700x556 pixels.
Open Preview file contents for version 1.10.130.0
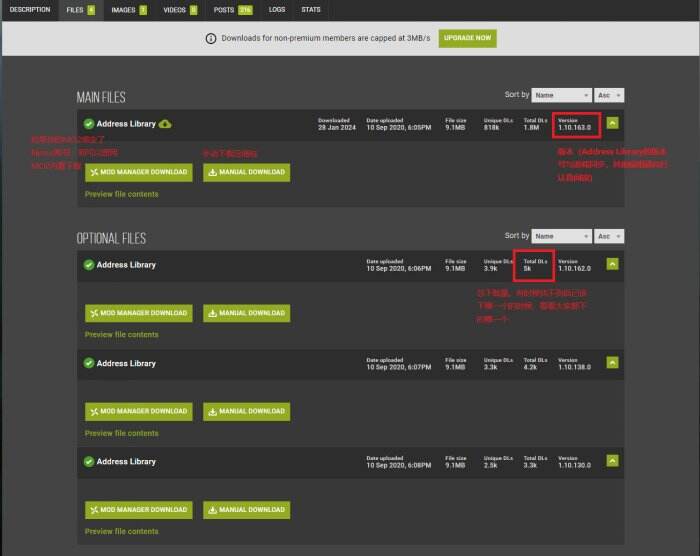click(x=121, y=531)
